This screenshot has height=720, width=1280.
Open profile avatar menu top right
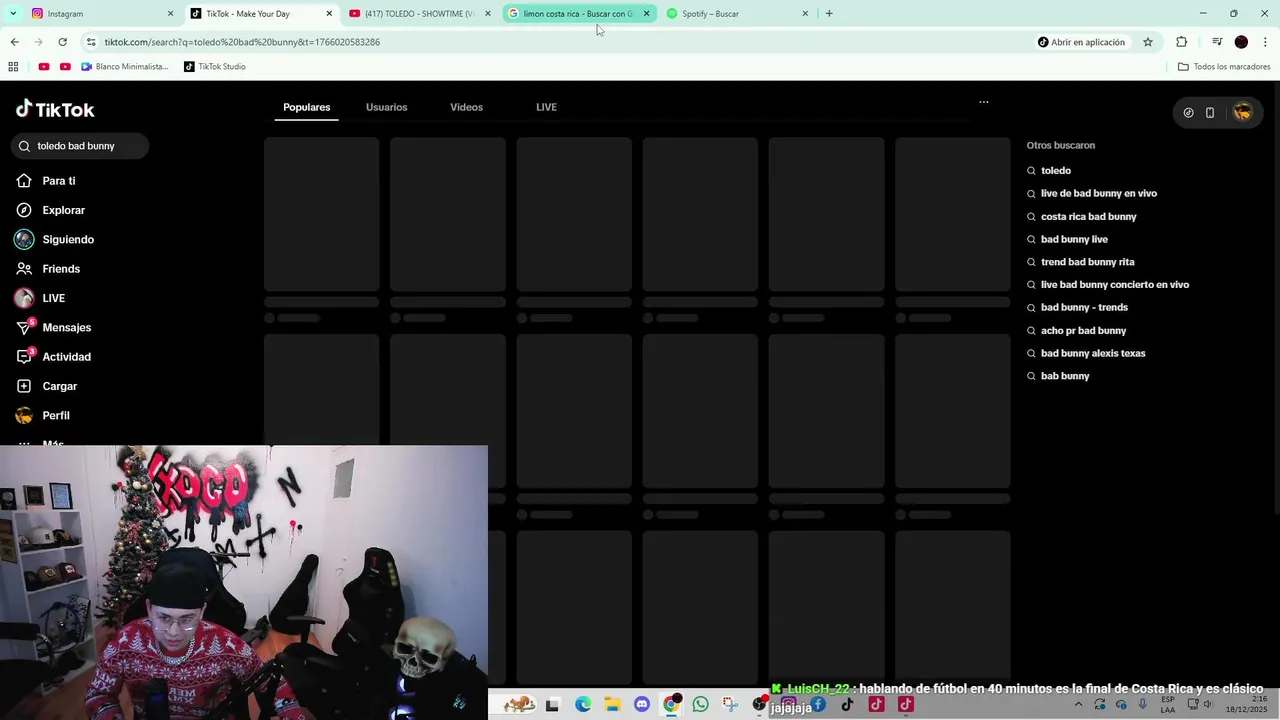(1242, 113)
